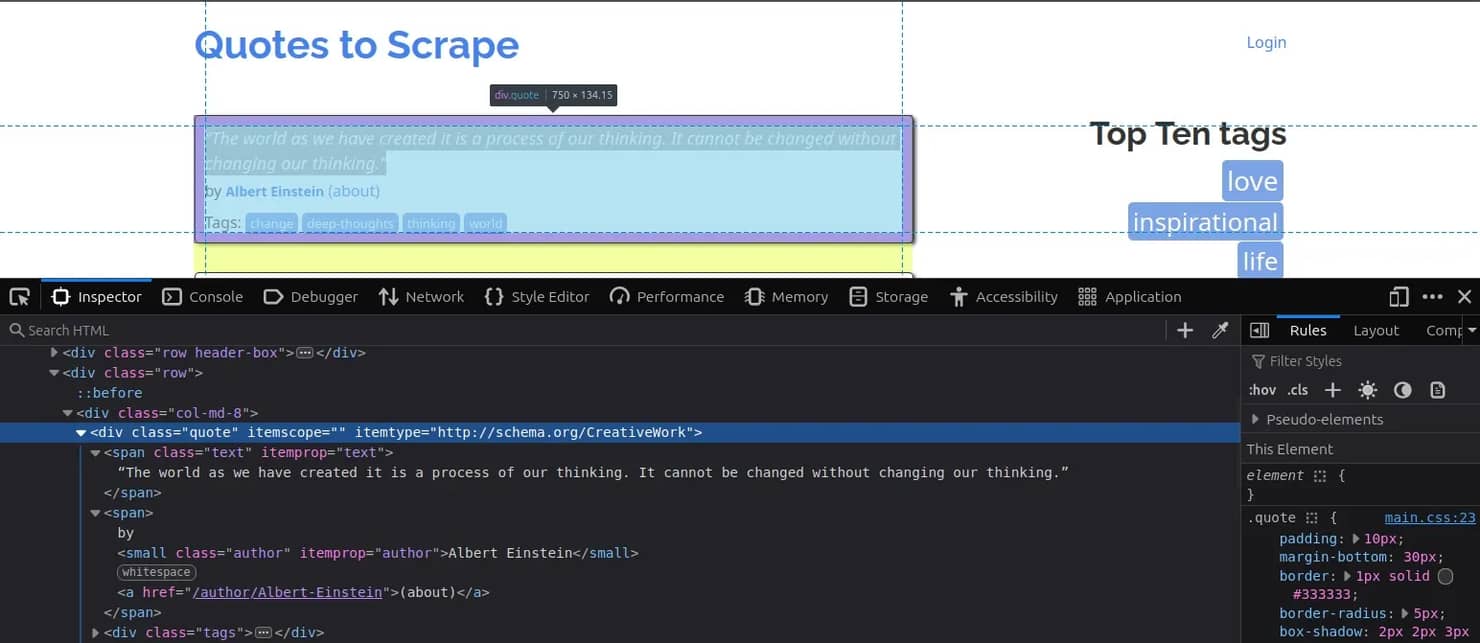Expand the div class tags node
Screen dimensions: 1480x643
[x=96, y=633]
